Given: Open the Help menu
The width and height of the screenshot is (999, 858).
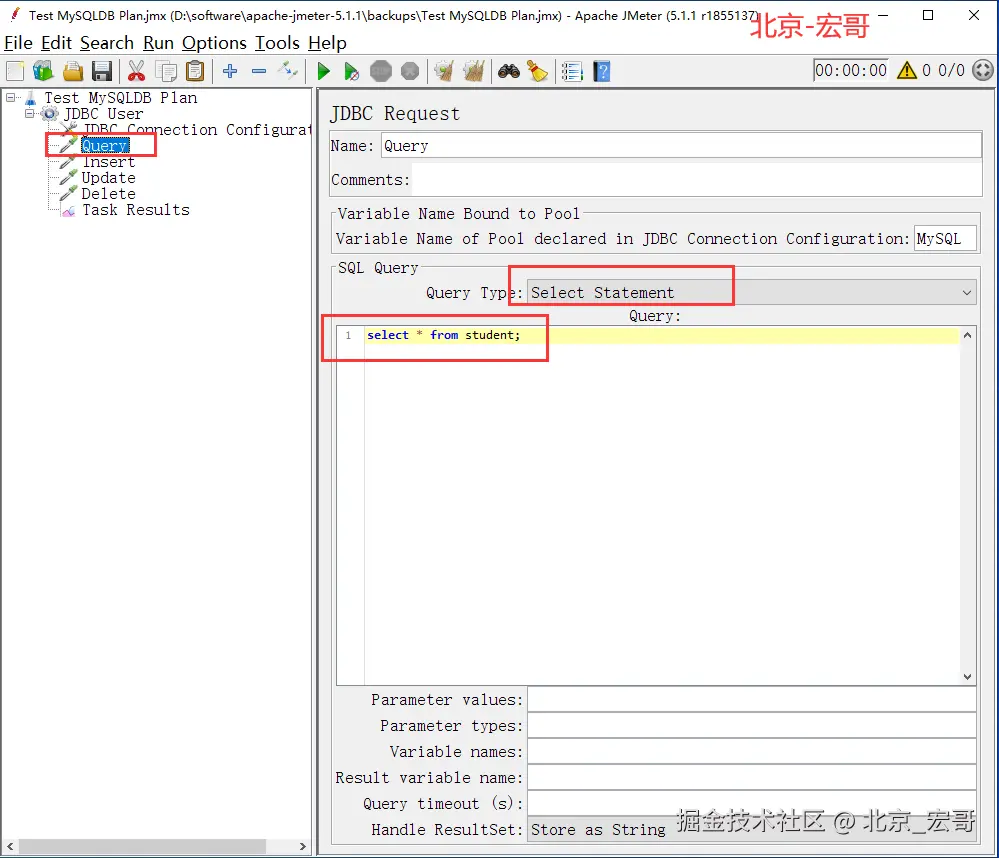Looking at the screenshot, I should [327, 43].
